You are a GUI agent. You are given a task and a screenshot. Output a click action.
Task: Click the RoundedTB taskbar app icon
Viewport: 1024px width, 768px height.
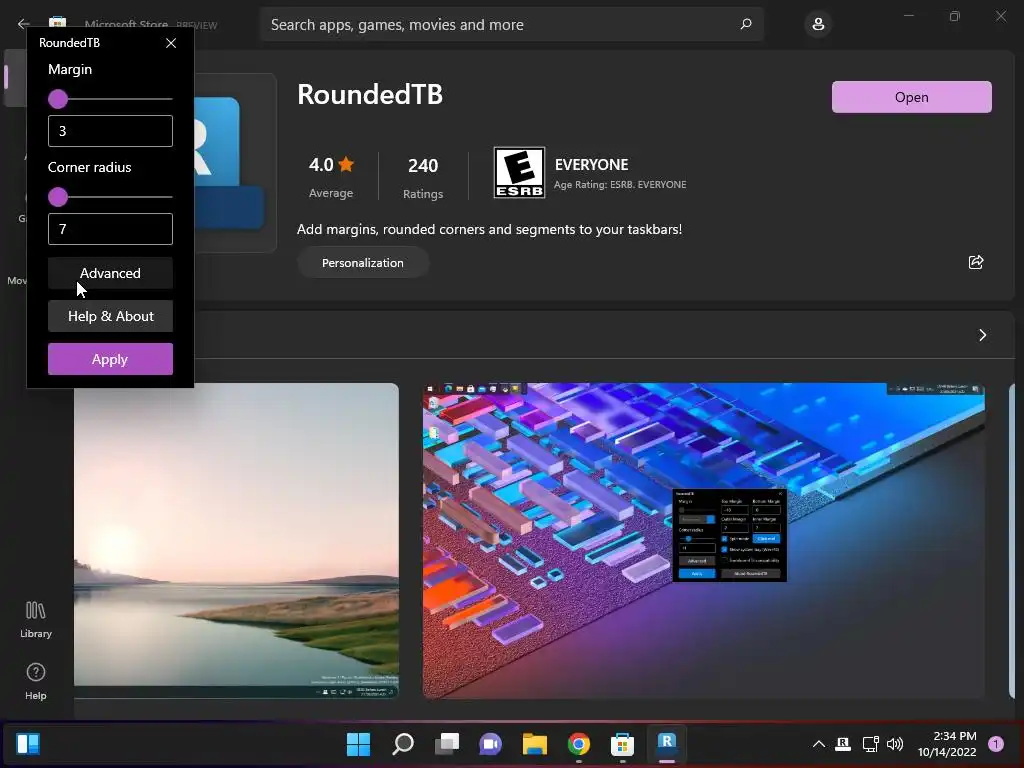point(666,743)
